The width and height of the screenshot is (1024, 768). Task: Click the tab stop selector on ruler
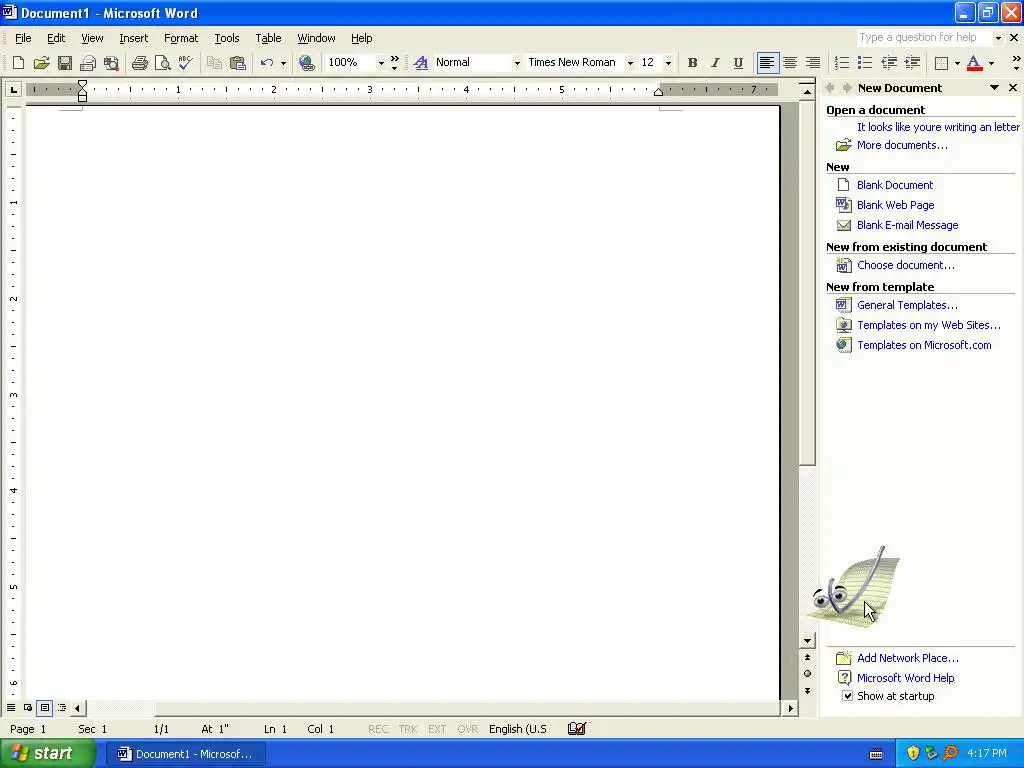[x=14, y=89]
